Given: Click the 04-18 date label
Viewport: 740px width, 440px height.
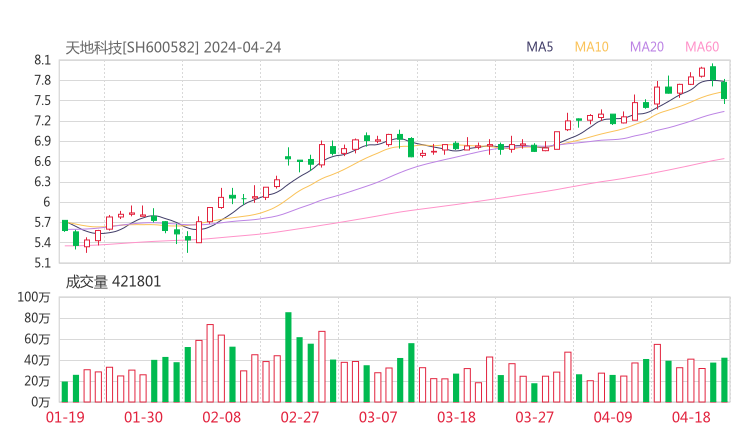Looking at the screenshot, I should coord(691,417).
